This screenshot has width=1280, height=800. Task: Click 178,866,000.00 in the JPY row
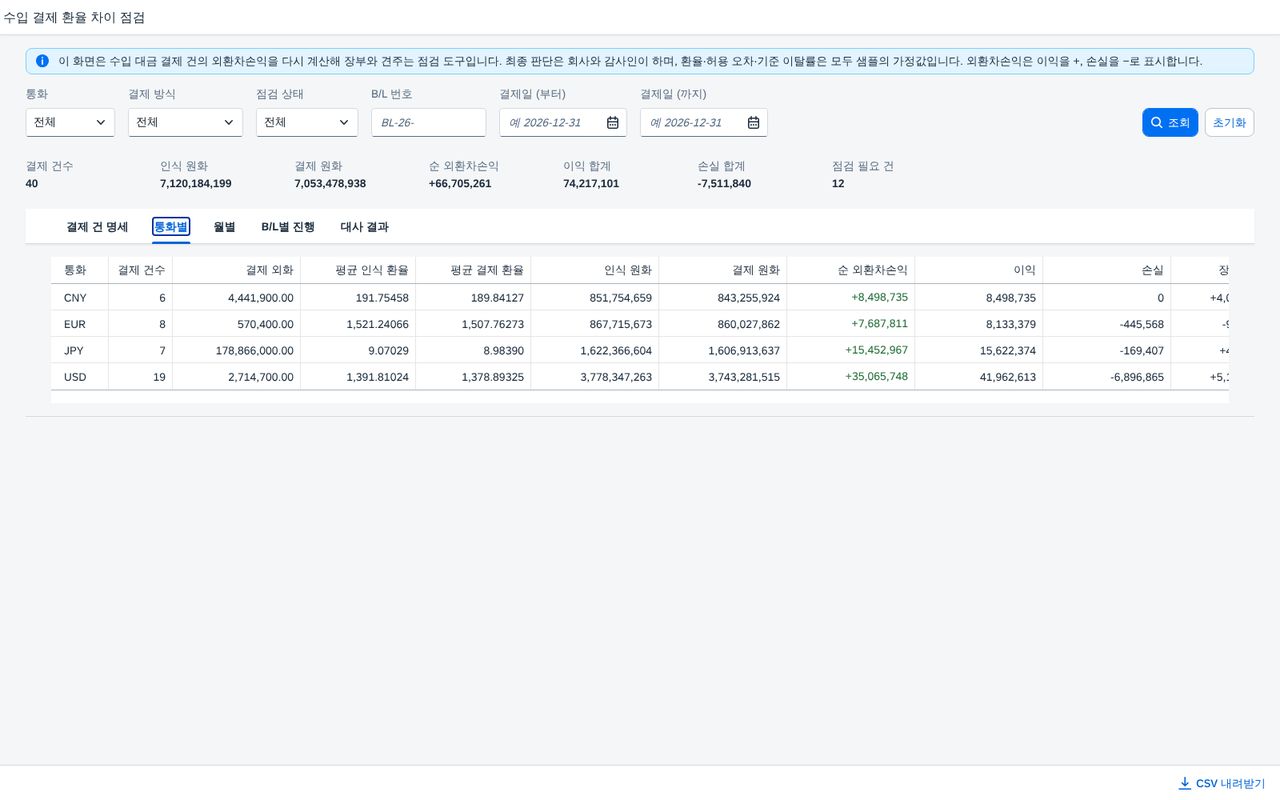click(254, 350)
